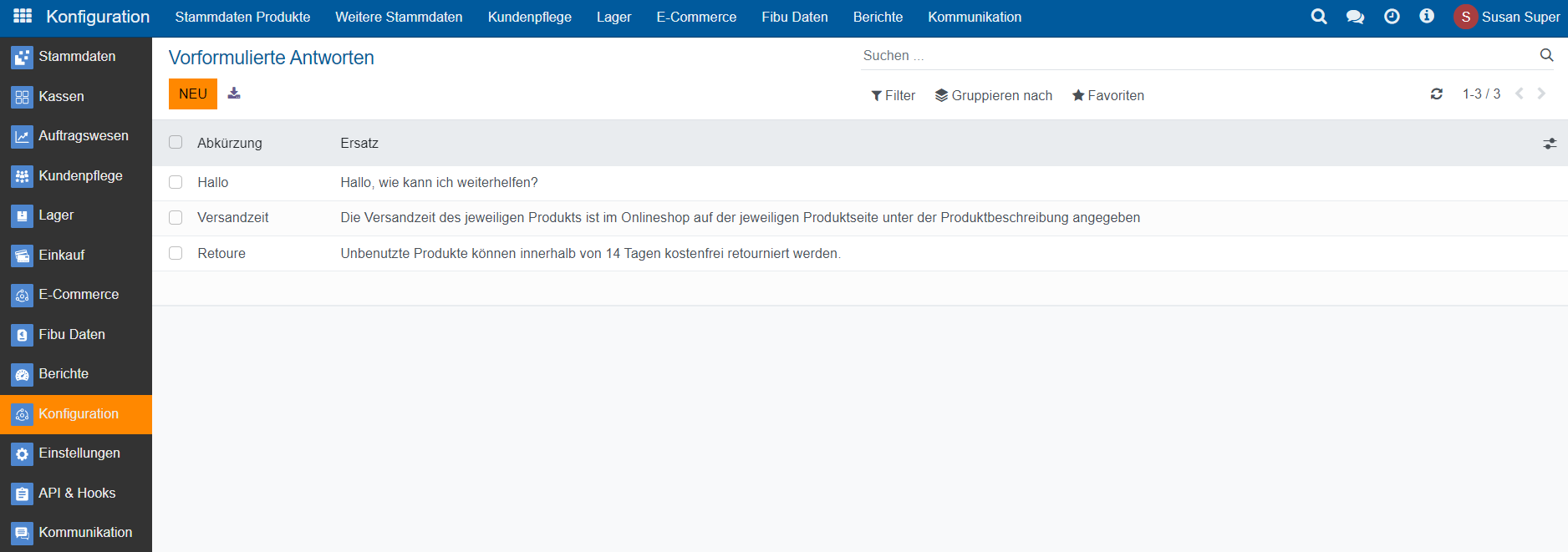The width and height of the screenshot is (1568, 552).
Task: Open the Stammdaten Produkte menu
Action: pyautogui.click(x=242, y=17)
